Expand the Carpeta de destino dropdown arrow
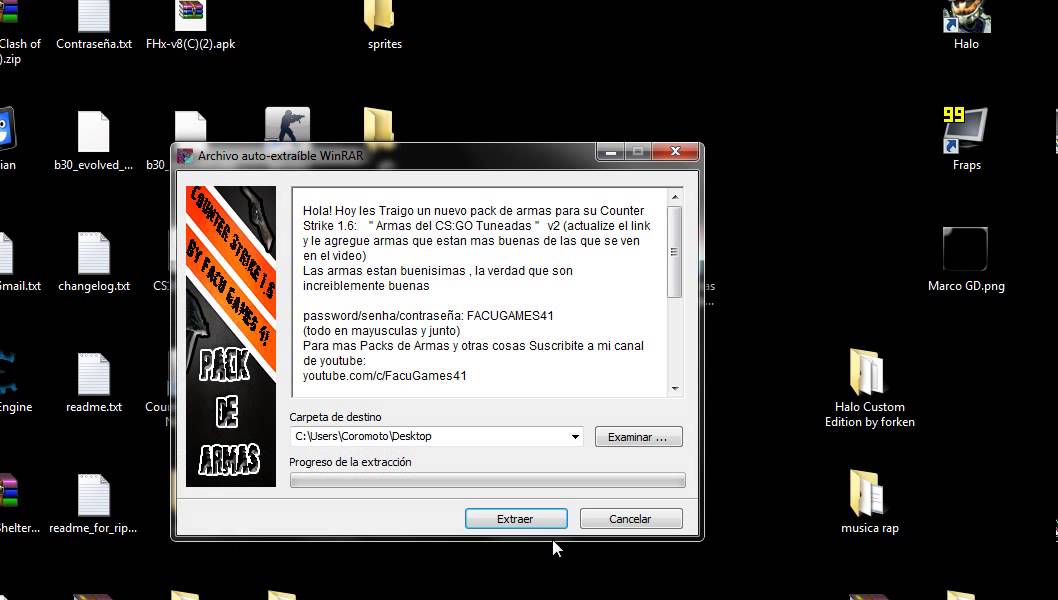Viewport: 1058px width, 600px height. pos(575,437)
